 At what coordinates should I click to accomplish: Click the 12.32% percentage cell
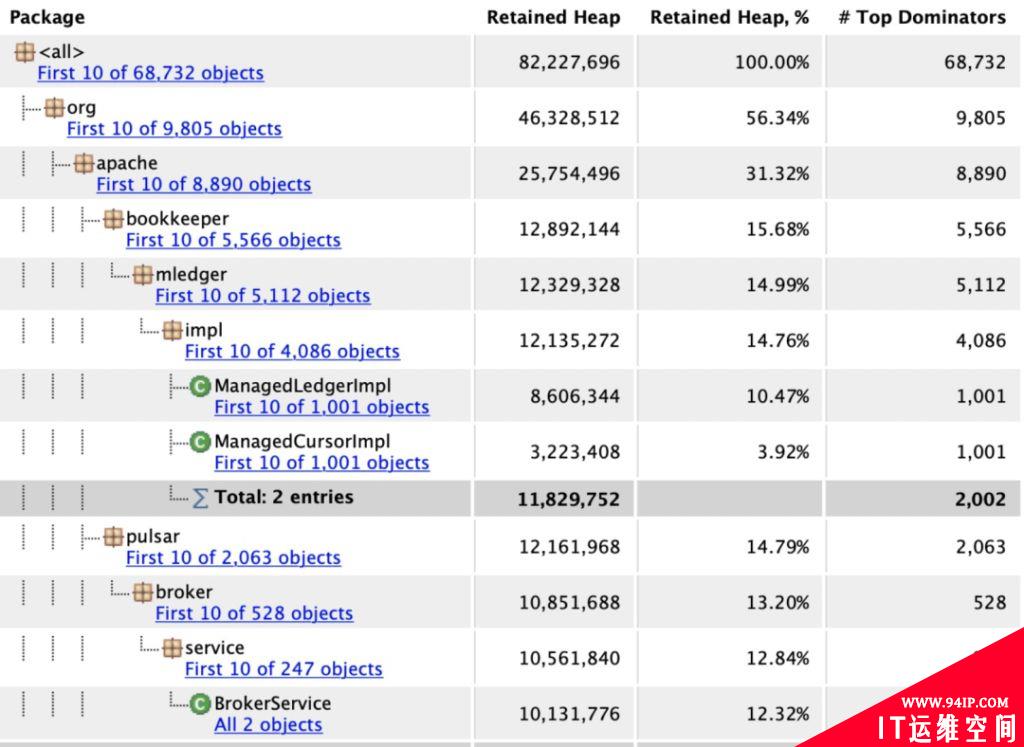click(x=777, y=714)
